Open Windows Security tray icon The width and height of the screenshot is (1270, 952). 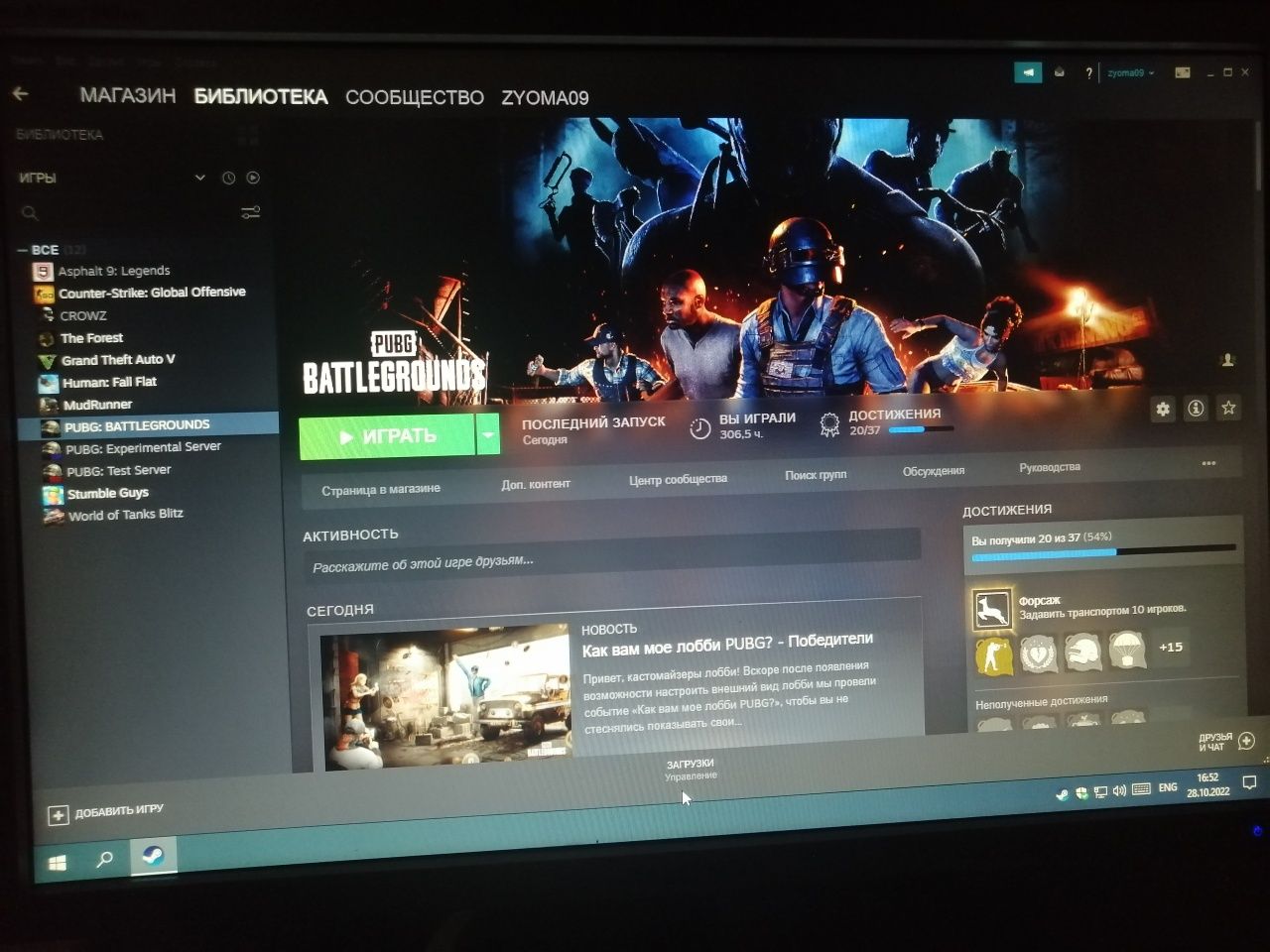tap(1081, 793)
